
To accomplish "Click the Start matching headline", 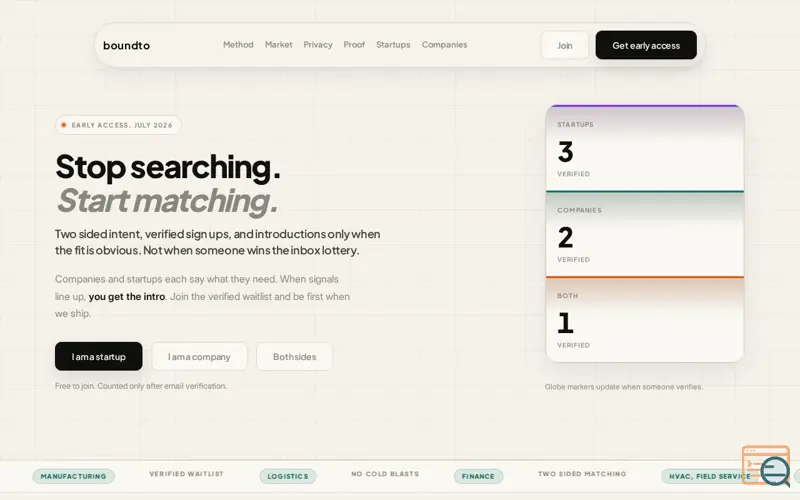I will pos(167,201).
